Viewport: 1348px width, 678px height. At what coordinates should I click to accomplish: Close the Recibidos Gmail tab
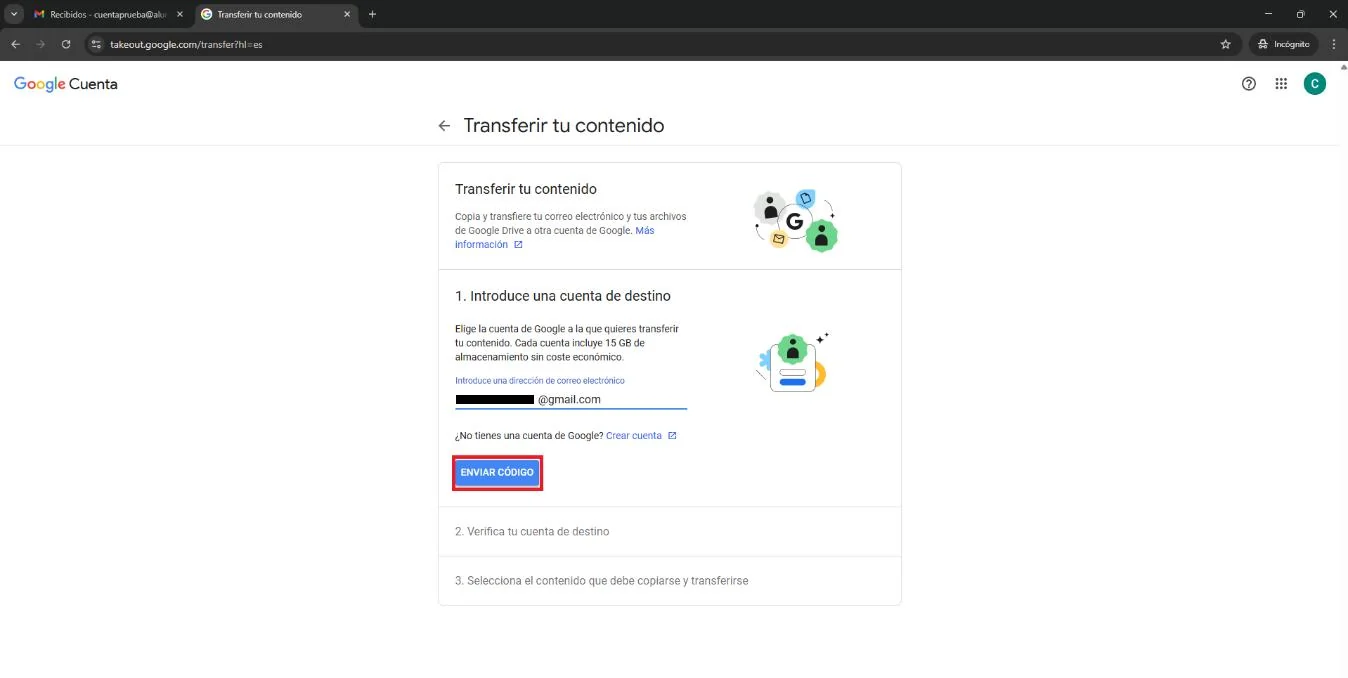tap(180, 15)
